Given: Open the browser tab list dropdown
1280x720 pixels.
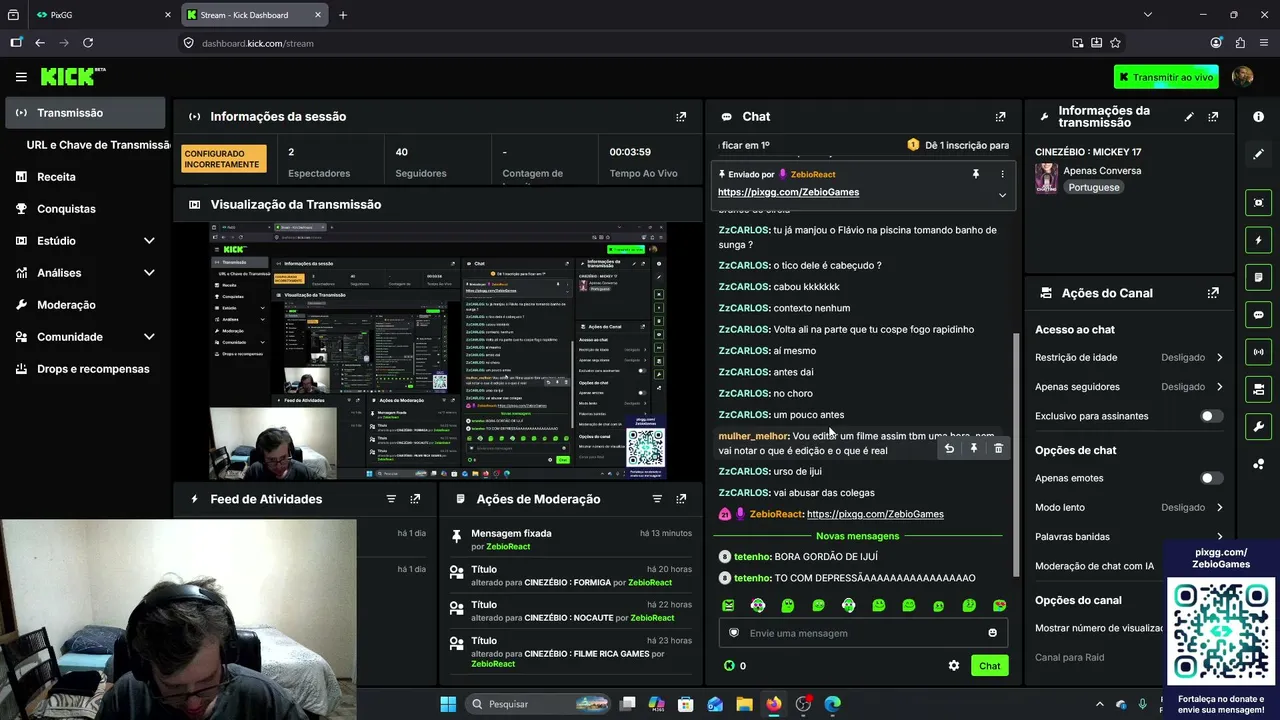Looking at the screenshot, I should point(1148,15).
